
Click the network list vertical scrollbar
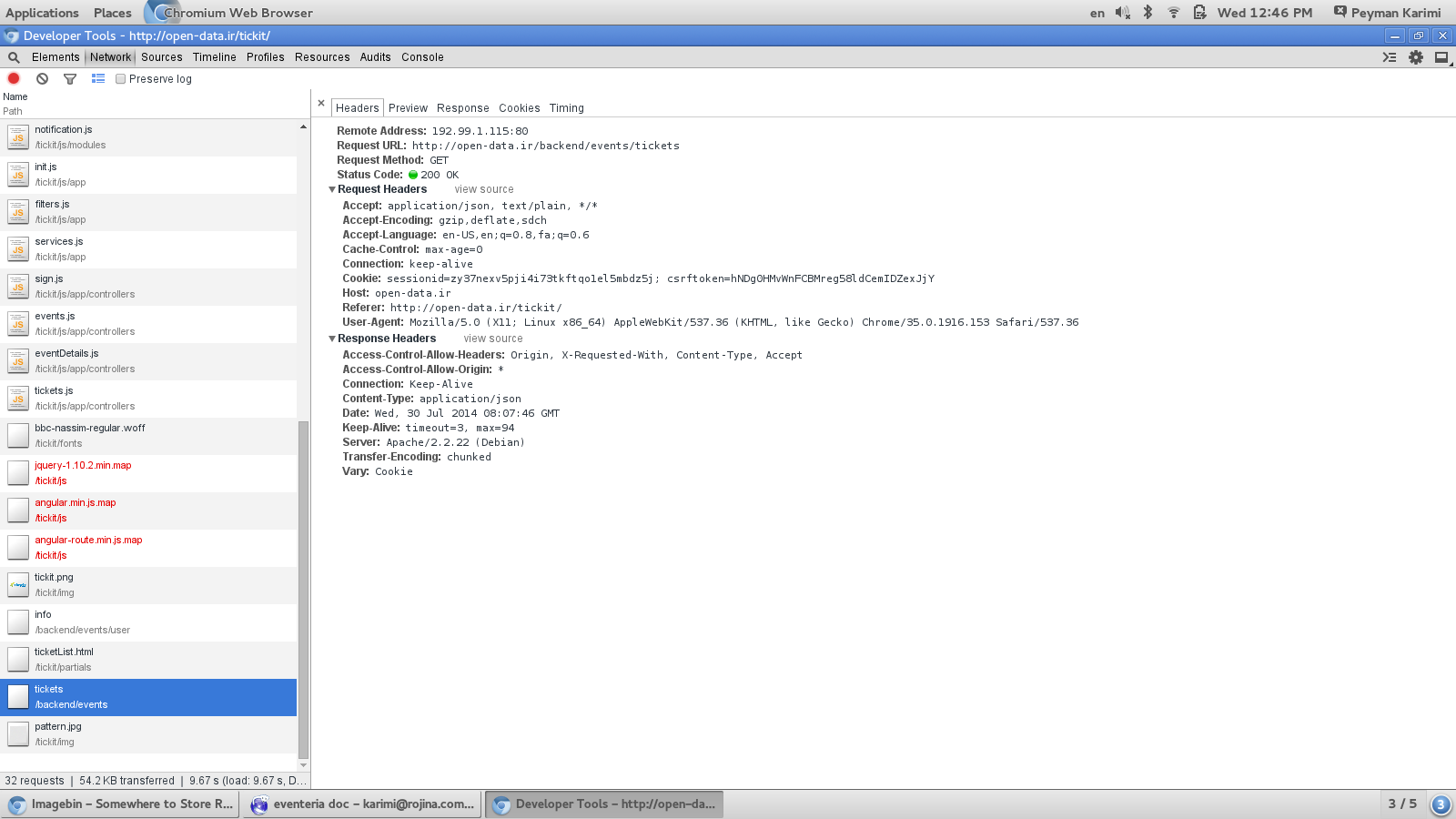(304, 590)
